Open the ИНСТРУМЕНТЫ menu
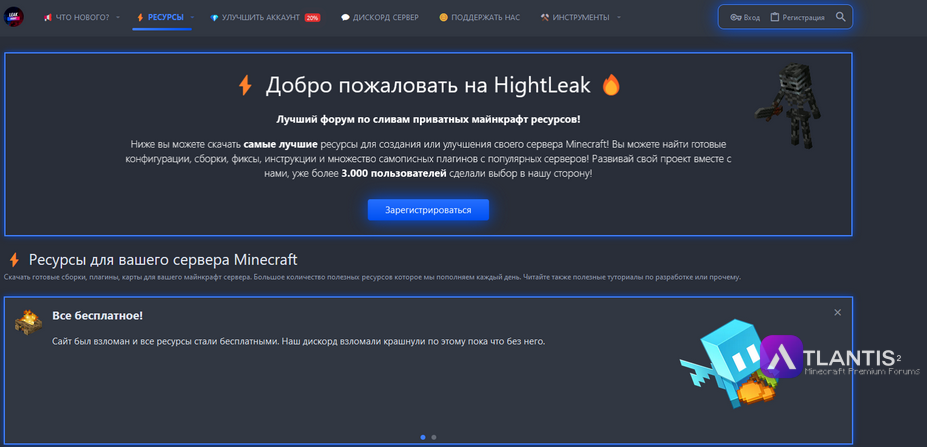 click(x=581, y=18)
